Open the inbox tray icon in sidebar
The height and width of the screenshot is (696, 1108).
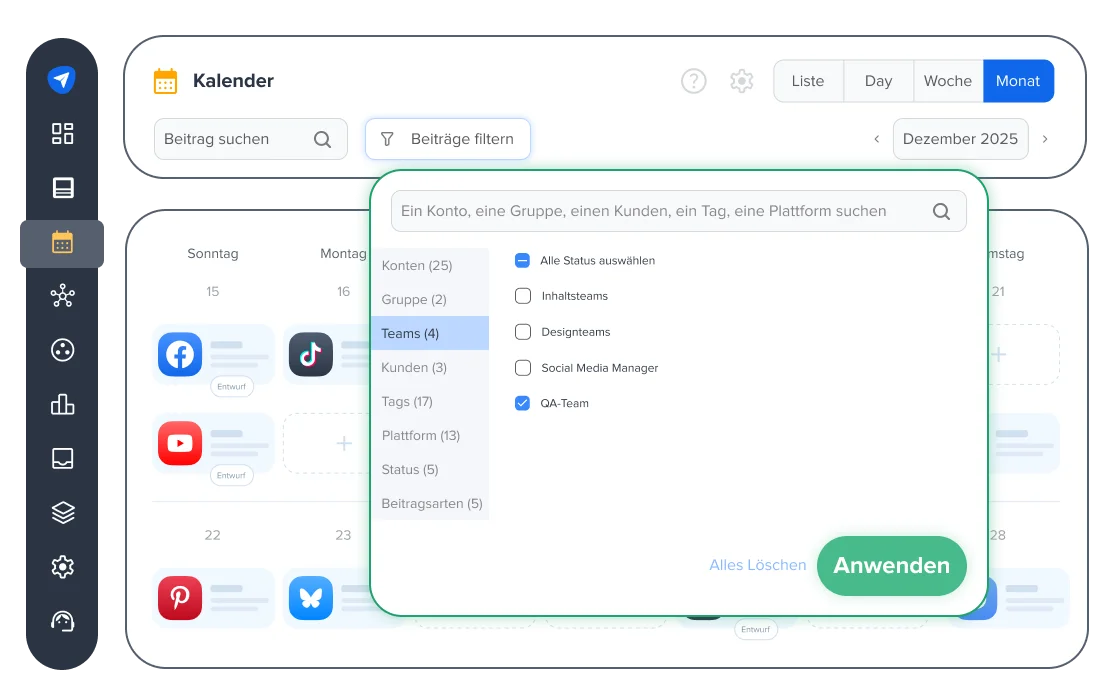[x=63, y=458]
